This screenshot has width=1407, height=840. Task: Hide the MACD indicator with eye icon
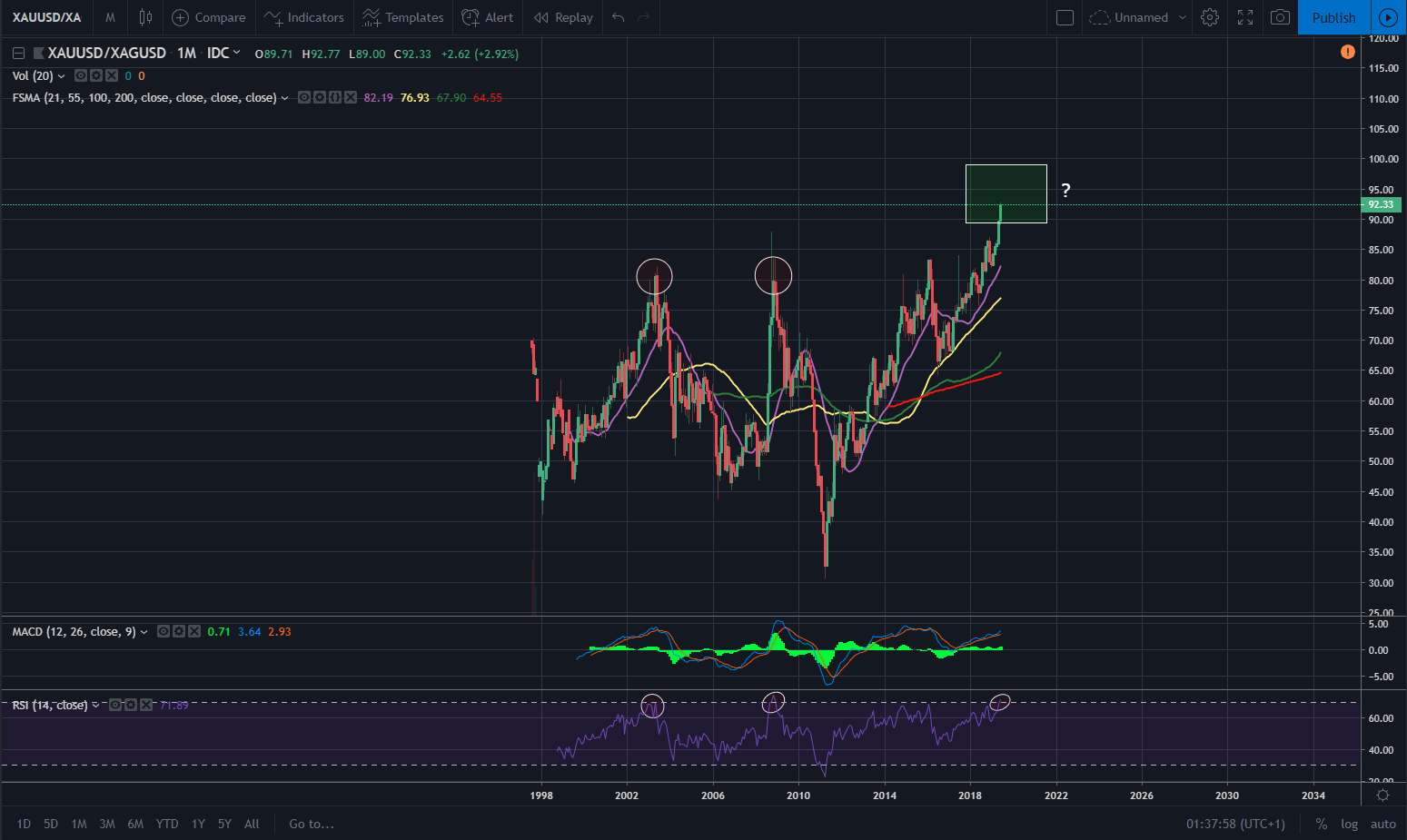[163, 631]
